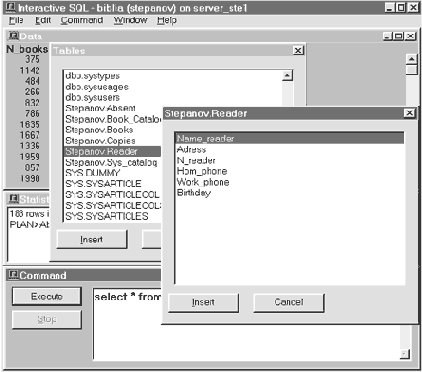The width and height of the screenshot is (422, 372).
Task: Open the Window menu
Action: click(x=130, y=20)
